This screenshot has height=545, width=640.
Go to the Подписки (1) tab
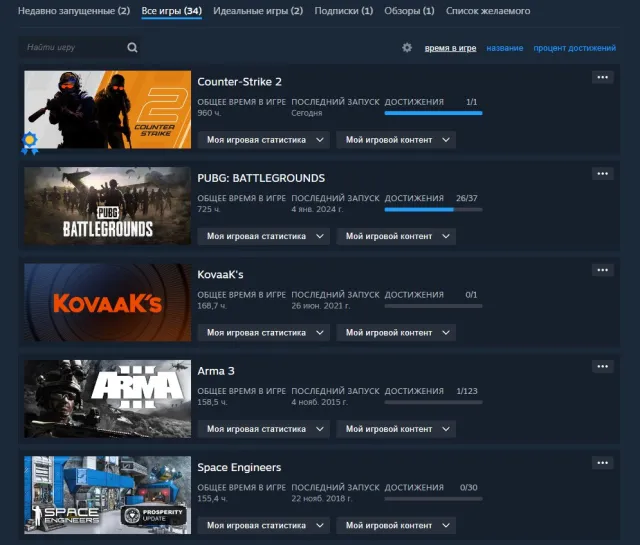point(344,11)
